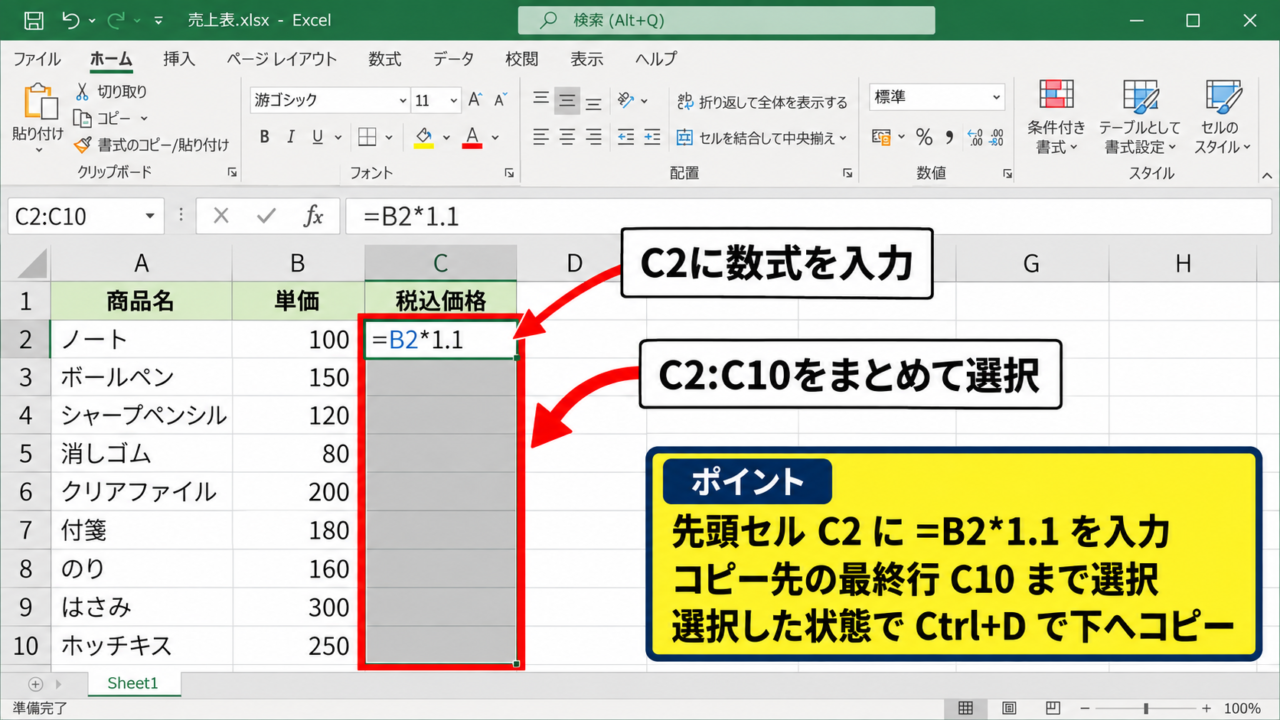The image size is (1280, 720).
Task: Decrease font size with the small A icon
Action: click(x=501, y=100)
